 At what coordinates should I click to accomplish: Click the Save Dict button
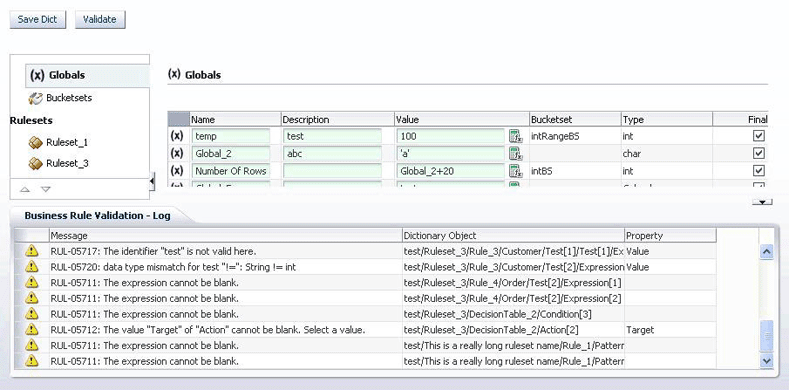[x=38, y=20]
